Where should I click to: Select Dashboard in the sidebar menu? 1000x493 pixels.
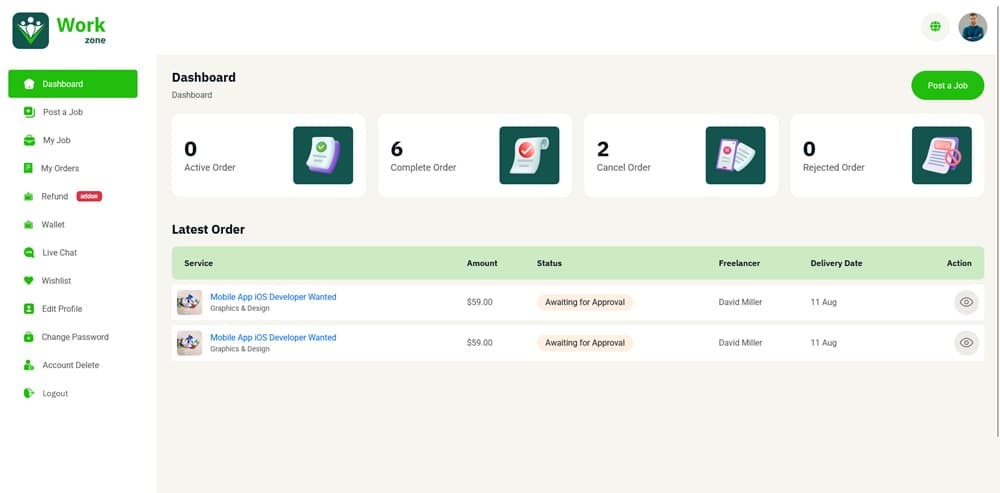[x=72, y=84]
